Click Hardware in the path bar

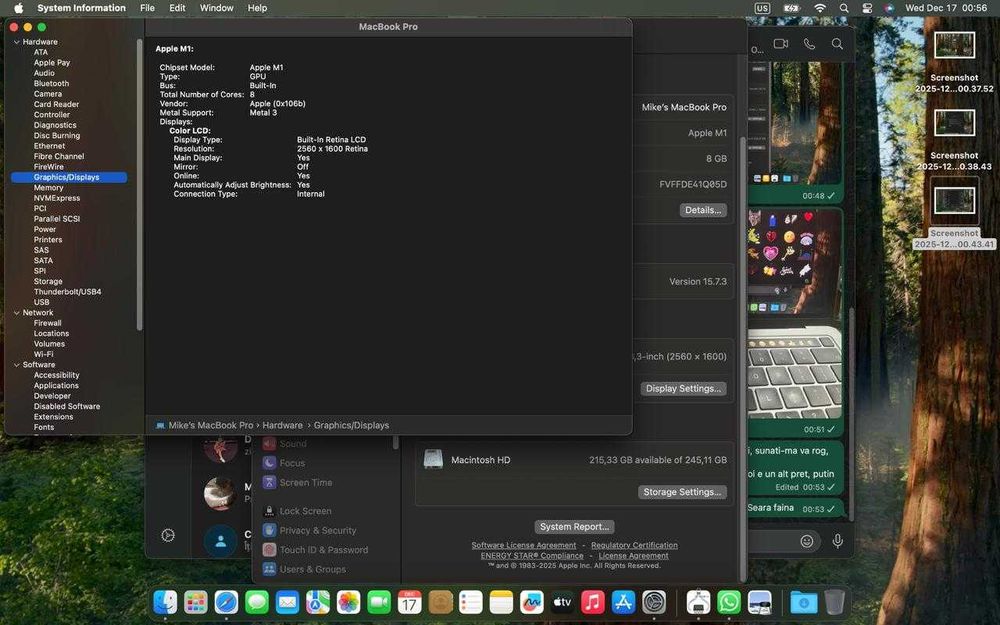click(x=283, y=425)
